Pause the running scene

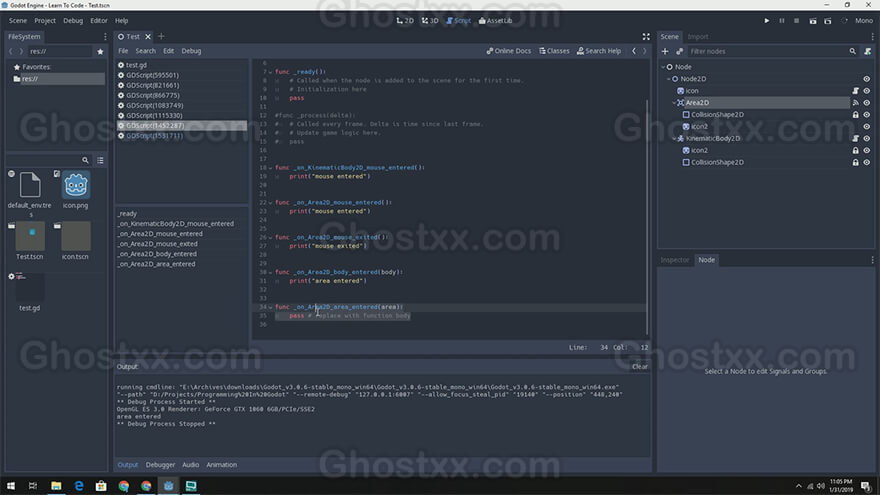coord(782,21)
